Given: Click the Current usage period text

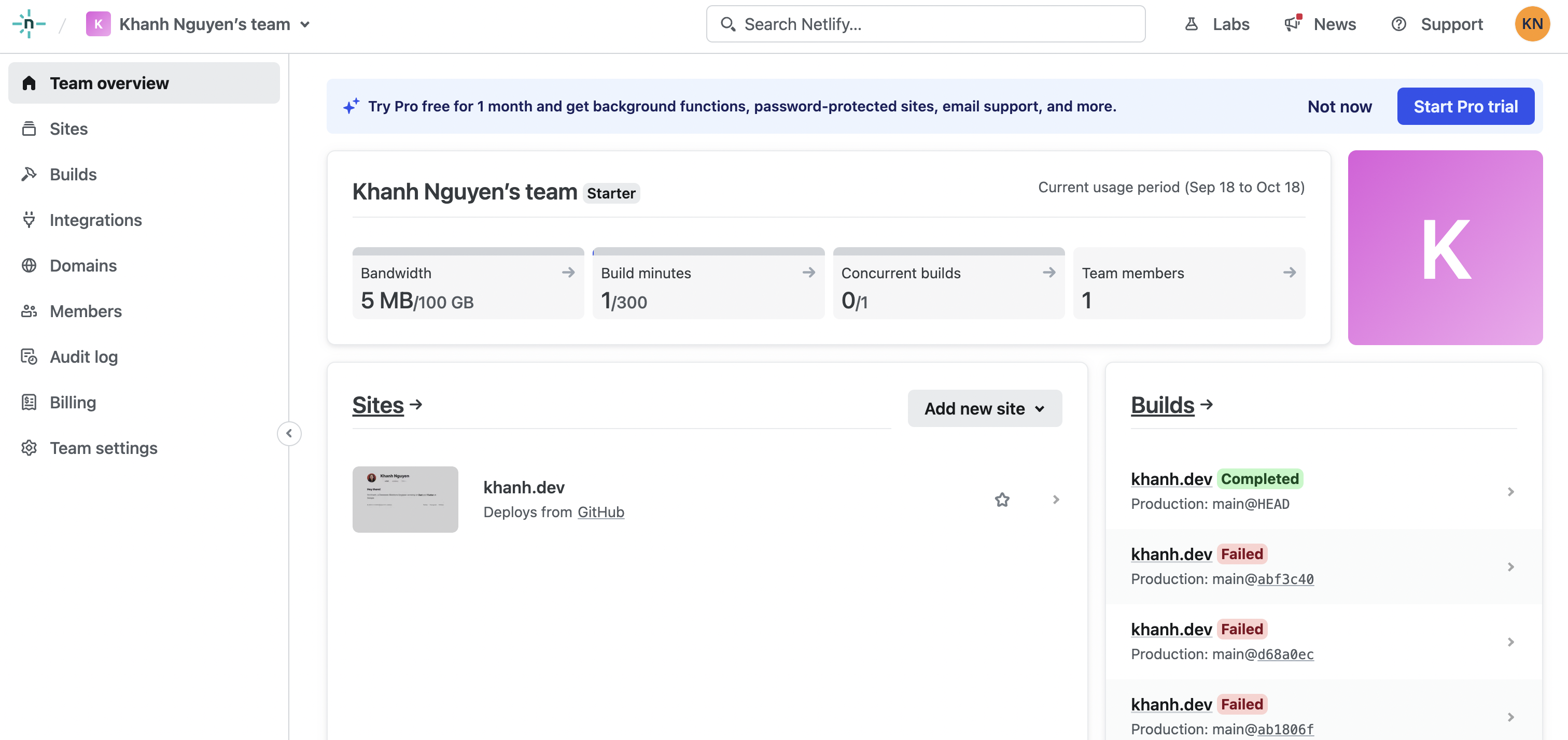Looking at the screenshot, I should pos(1171,188).
